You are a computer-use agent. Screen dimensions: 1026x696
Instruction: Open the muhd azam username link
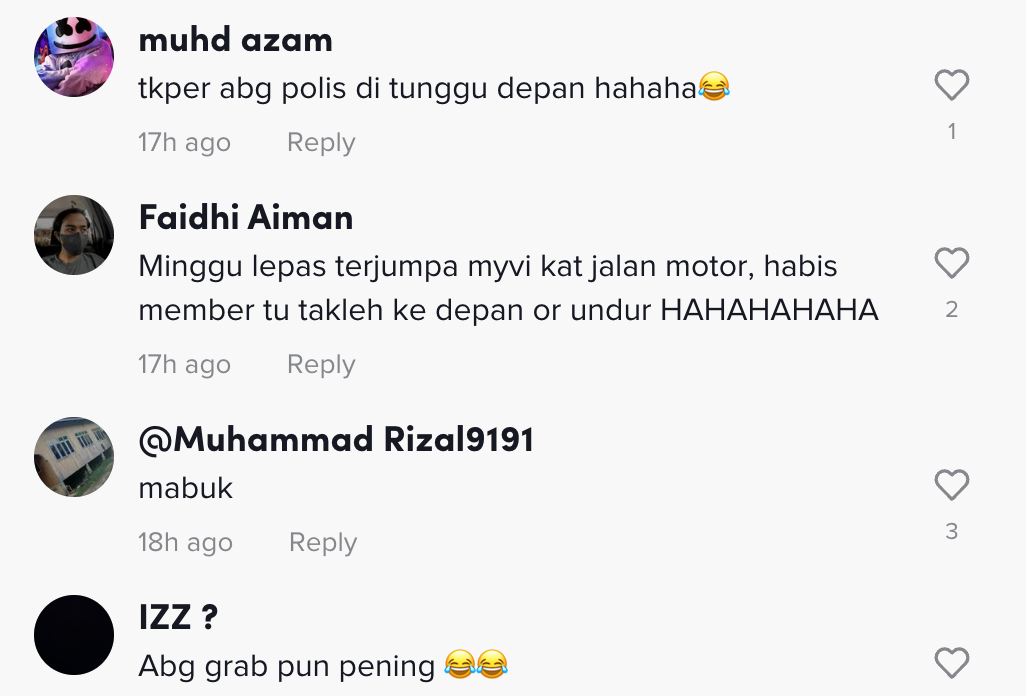point(236,40)
